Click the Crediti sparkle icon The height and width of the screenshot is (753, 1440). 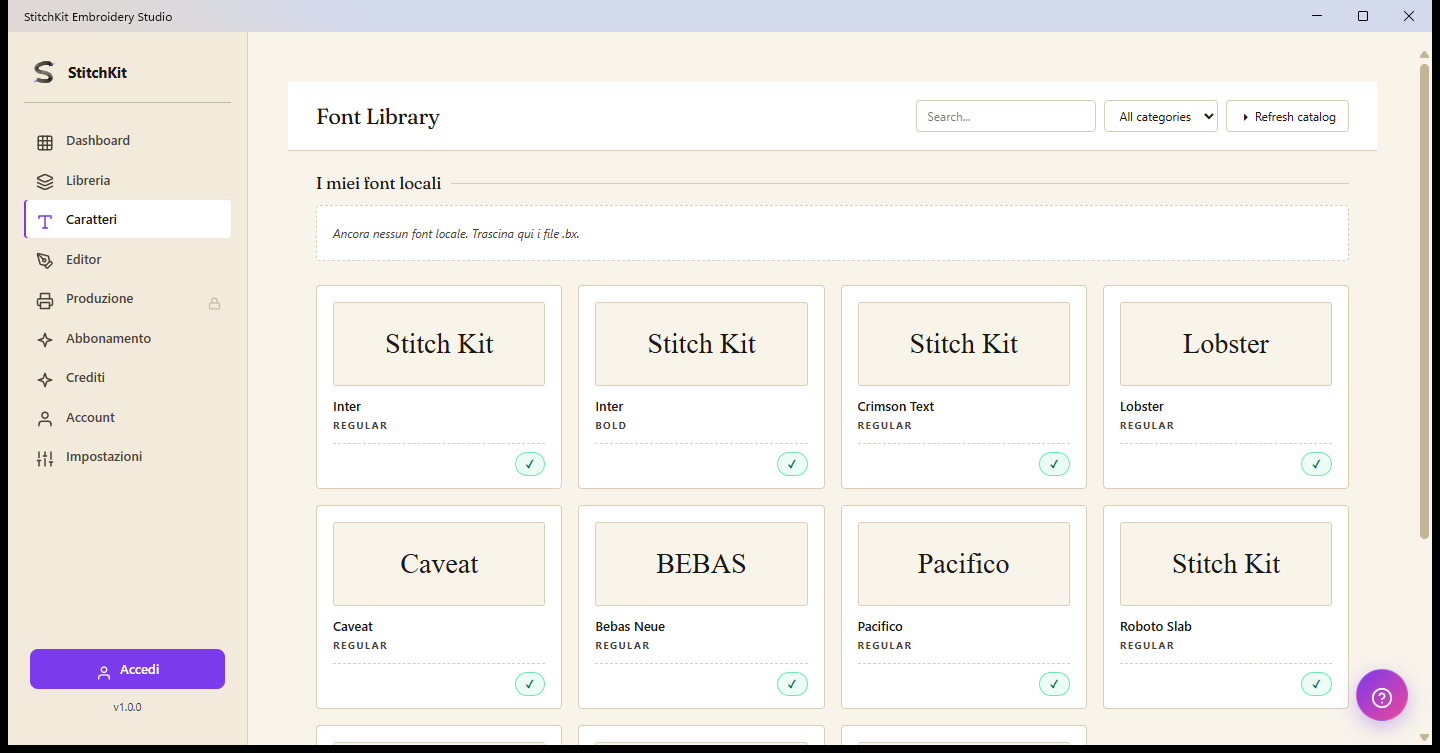[45, 379]
